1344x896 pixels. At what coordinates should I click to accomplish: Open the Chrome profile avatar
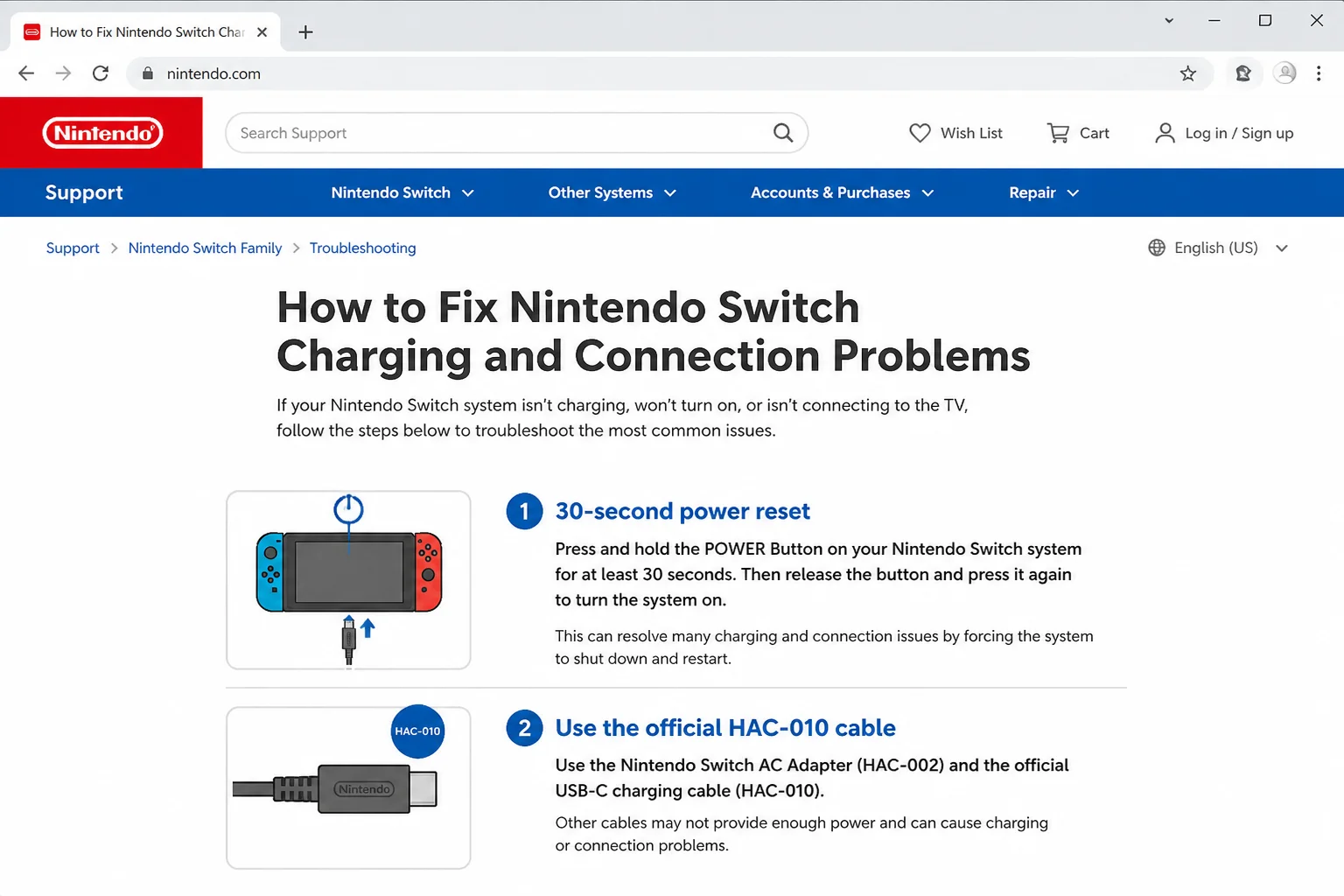click(1284, 73)
